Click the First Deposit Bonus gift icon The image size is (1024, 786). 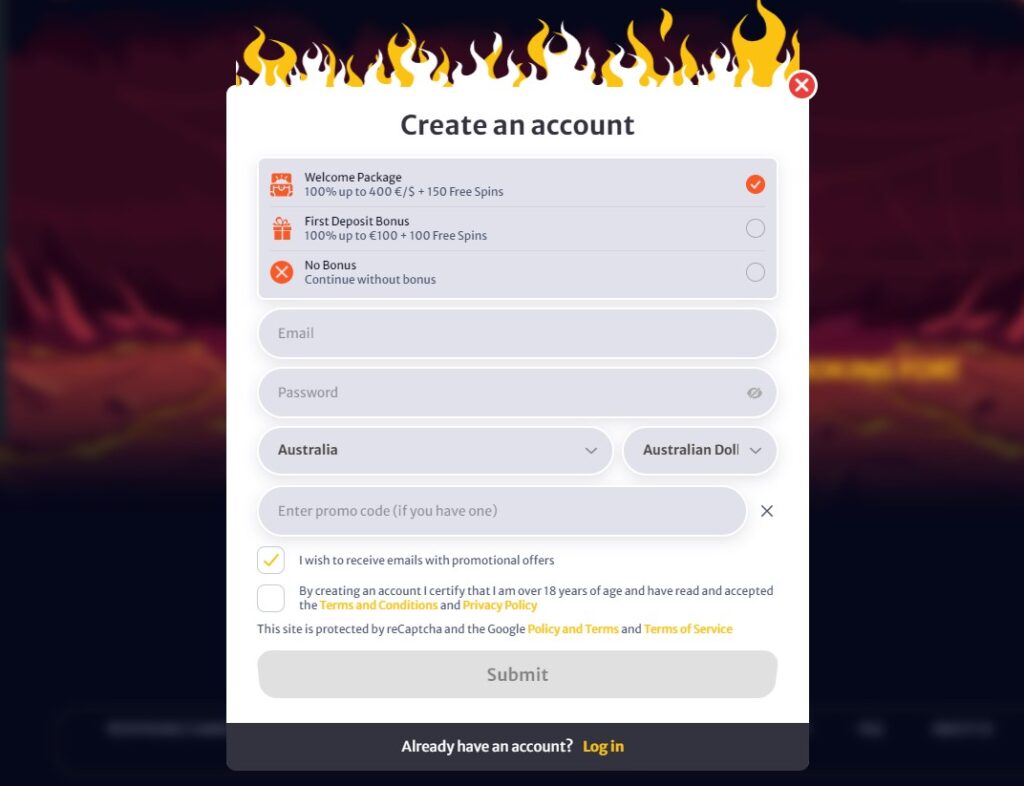pyautogui.click(x=282, y=228)
